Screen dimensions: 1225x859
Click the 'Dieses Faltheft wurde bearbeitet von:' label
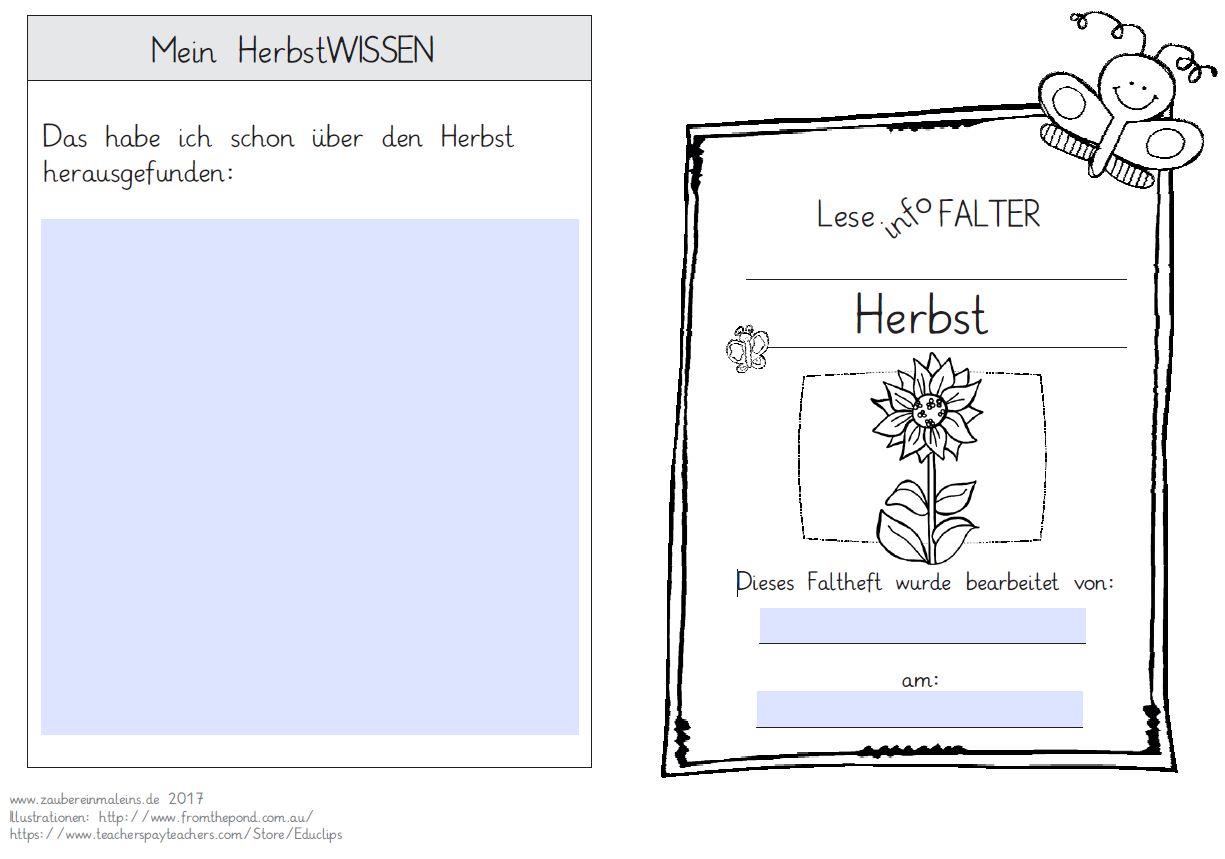925,582
